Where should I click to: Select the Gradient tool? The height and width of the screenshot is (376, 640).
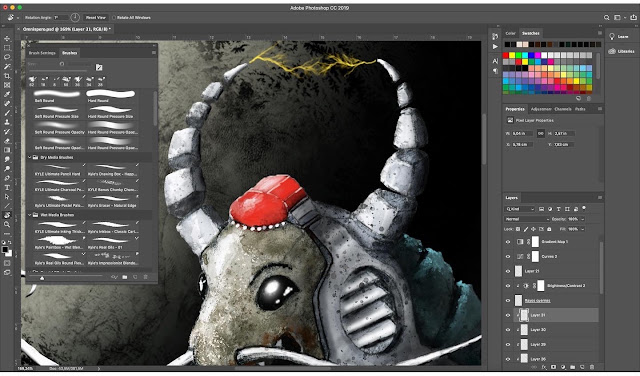click(7, 150)
